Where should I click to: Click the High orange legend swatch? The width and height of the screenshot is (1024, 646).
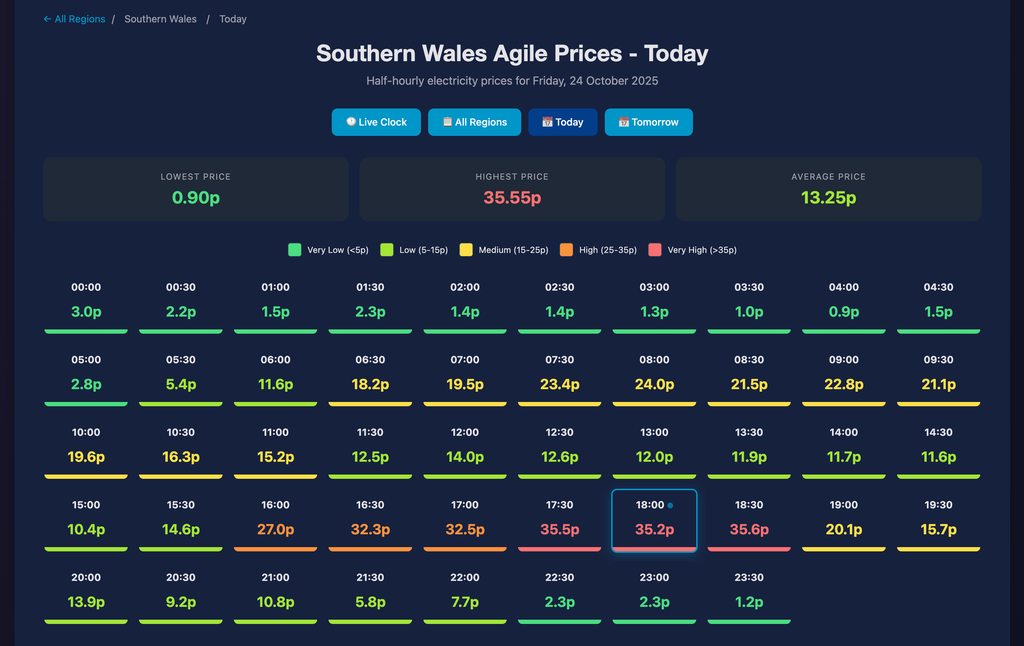click(x=566, y=250)
